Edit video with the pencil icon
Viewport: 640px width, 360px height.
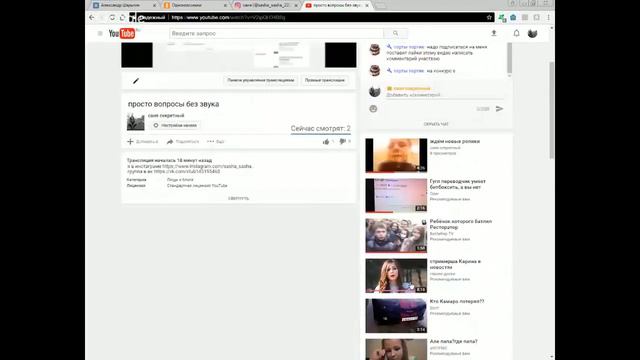136,81
